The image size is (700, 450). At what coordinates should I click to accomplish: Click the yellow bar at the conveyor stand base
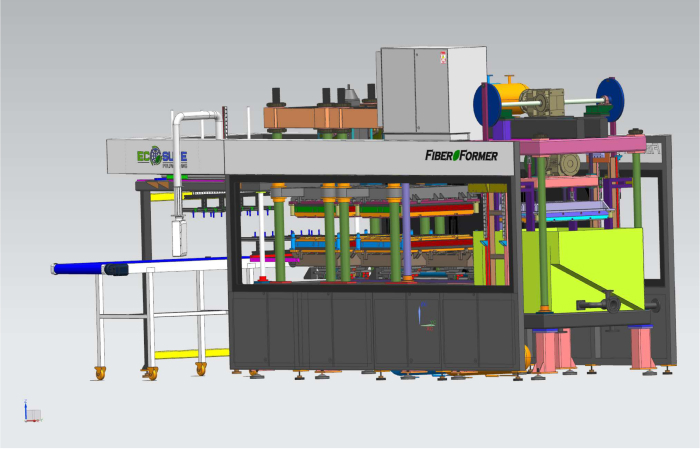[x=192, y=354]
